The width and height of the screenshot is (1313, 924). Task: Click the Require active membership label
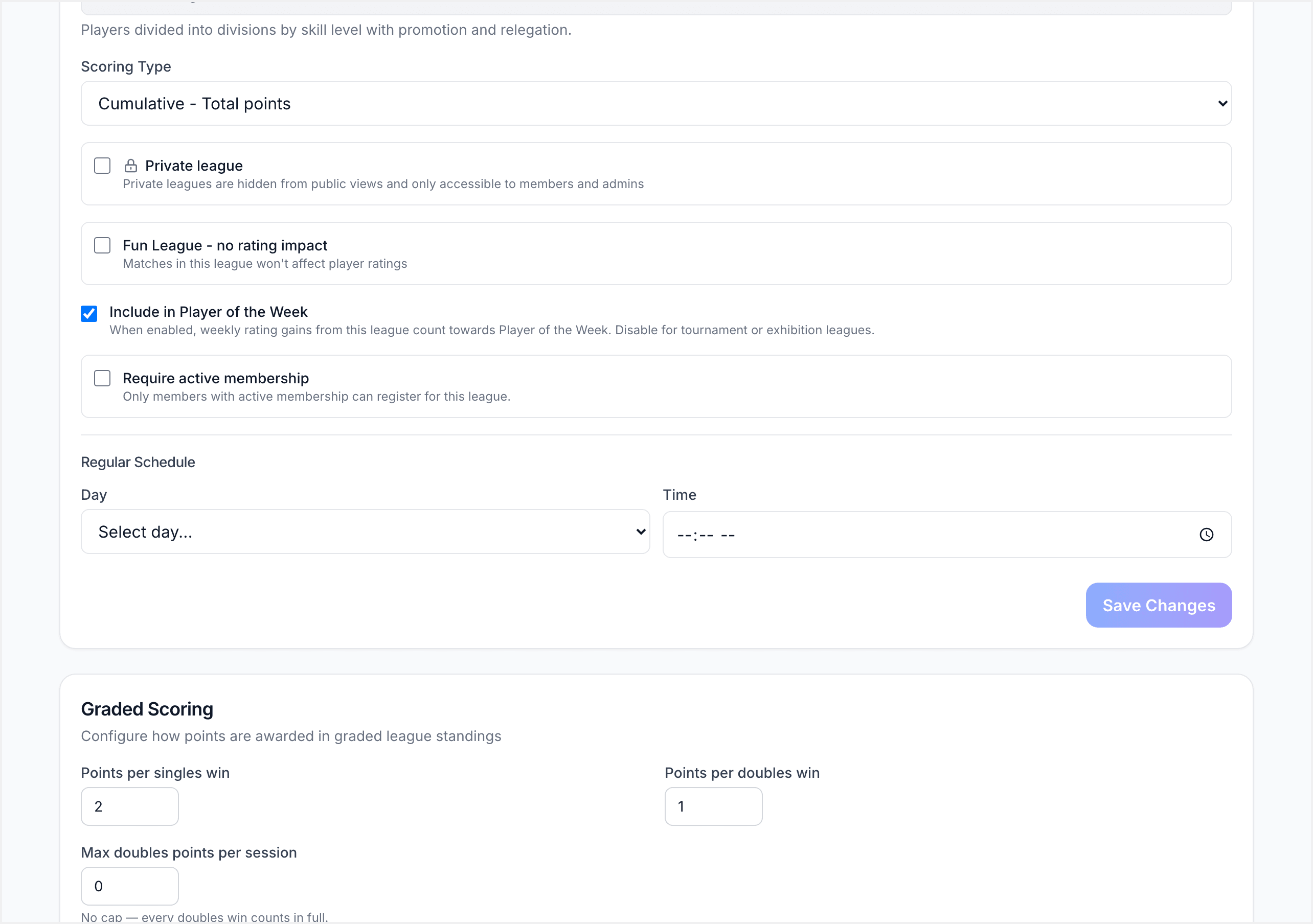[216, 379]
